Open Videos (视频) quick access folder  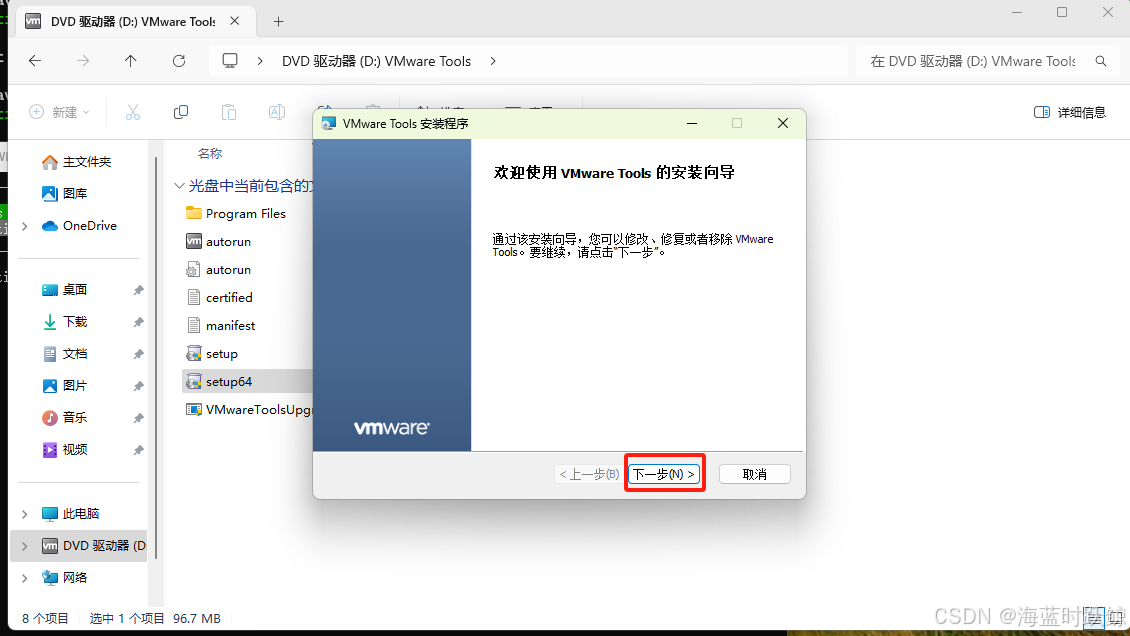(64, 449)
